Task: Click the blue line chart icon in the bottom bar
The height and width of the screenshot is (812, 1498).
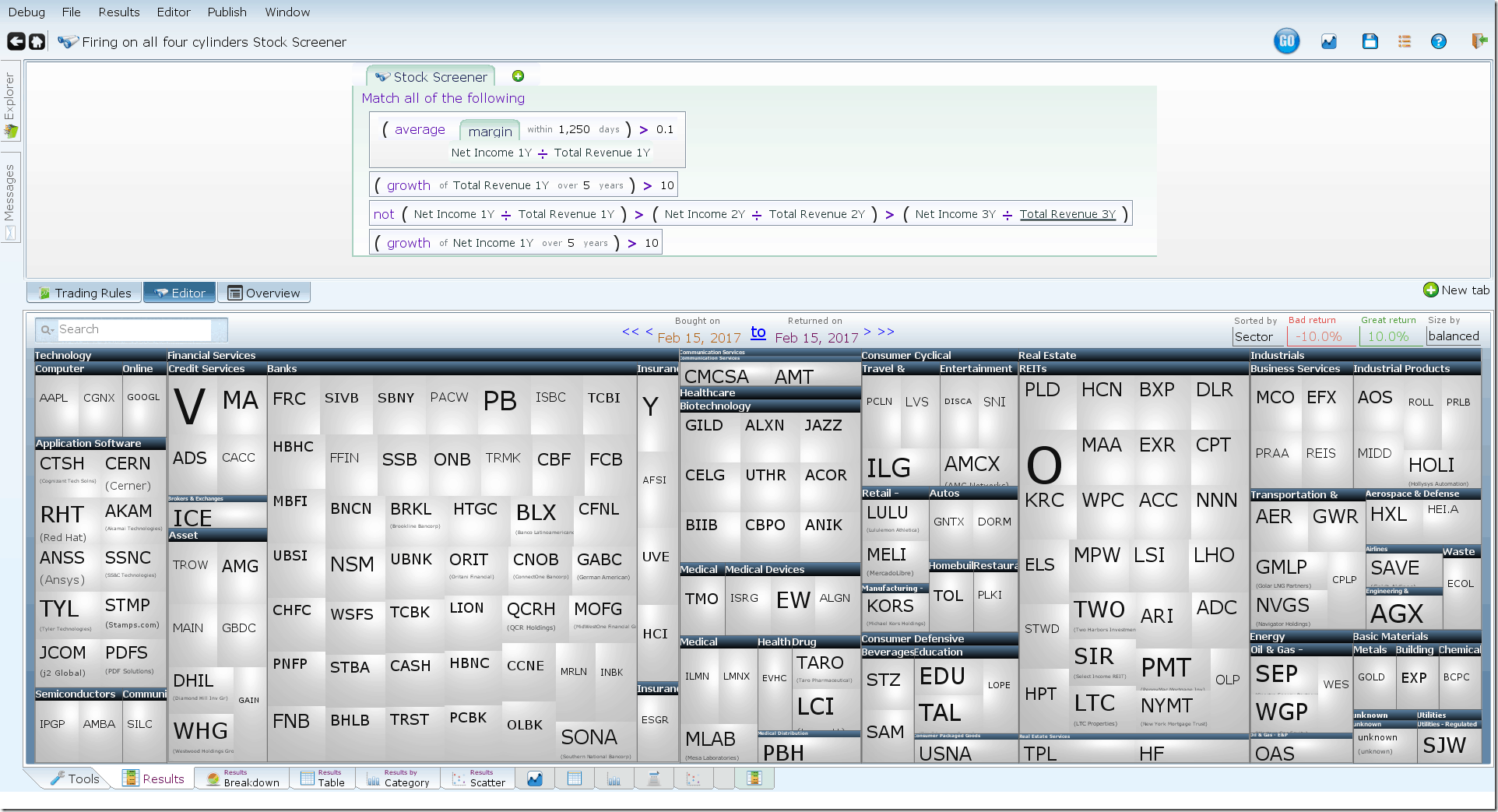Action: pos(535,779)
